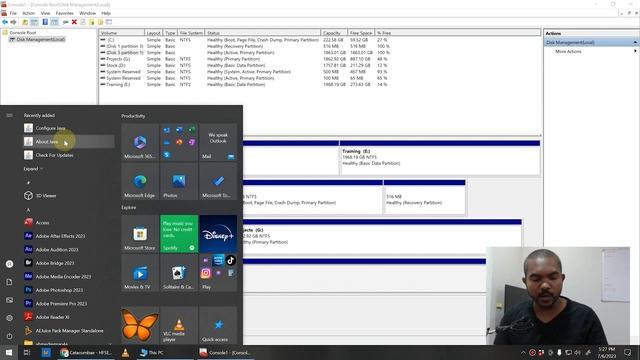This screenshot has height=360, width=640.
Task: Expand the Recently added list
Action: pos(33,169)
